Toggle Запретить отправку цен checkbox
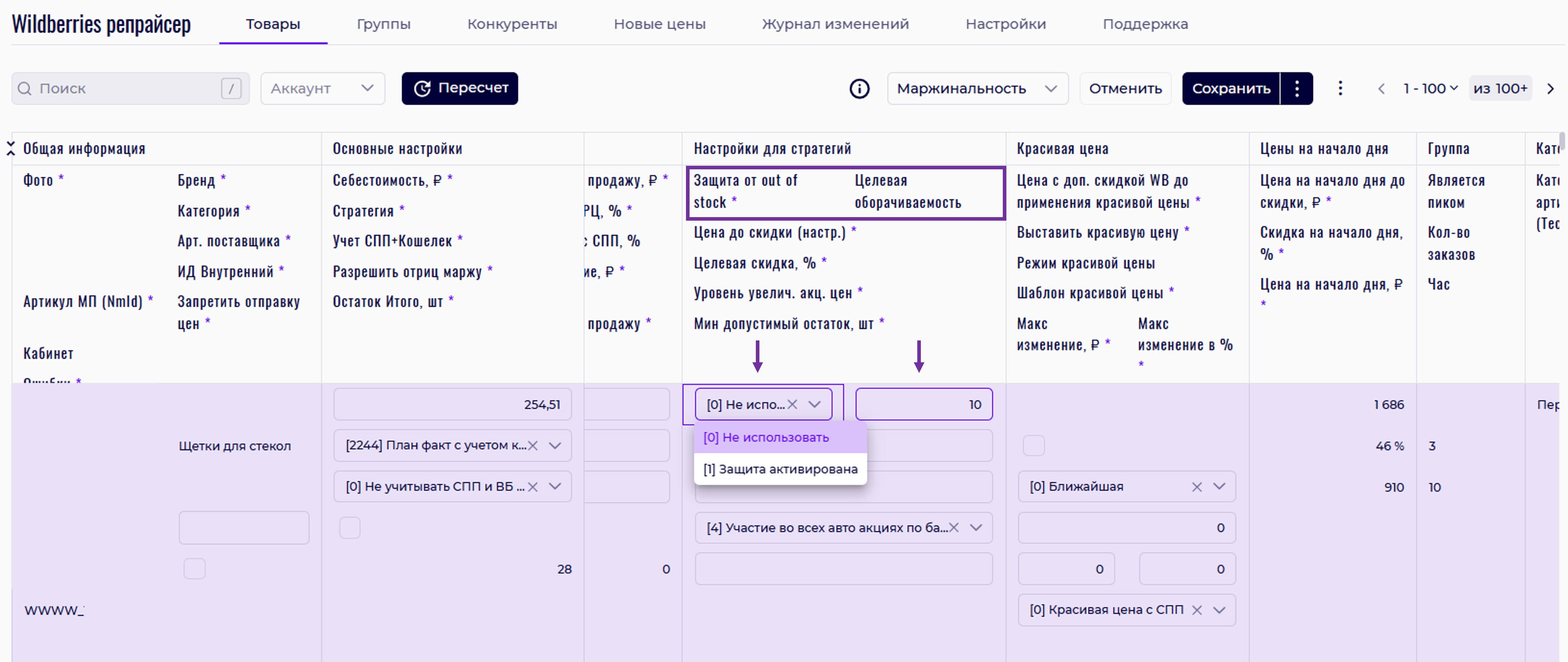Viewport: 1568px width, 662px height. pos(194,568)
